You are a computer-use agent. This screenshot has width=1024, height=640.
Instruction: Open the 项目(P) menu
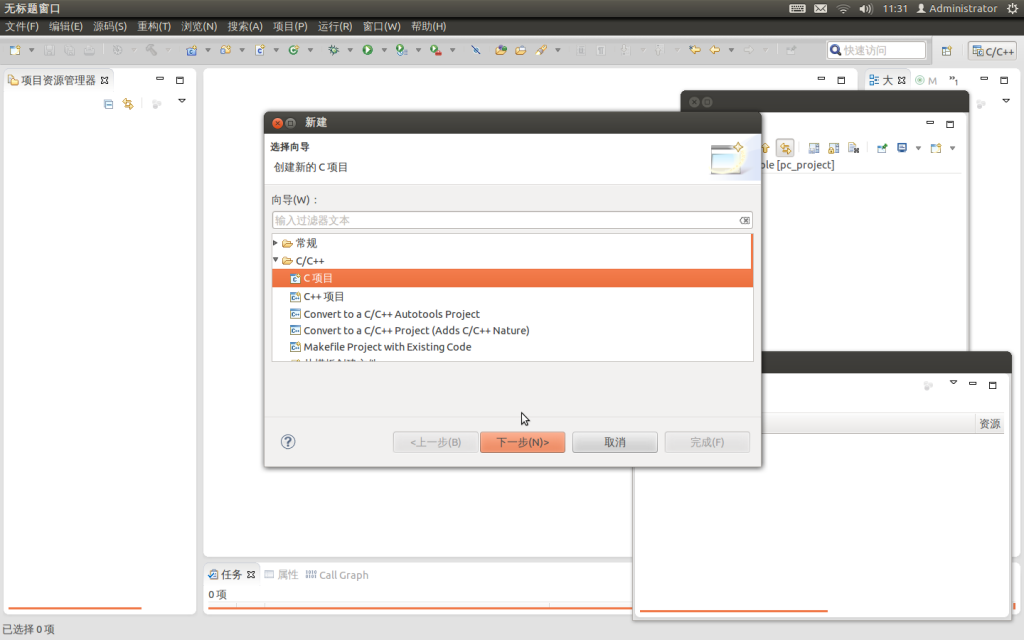pyautogui.click(x=290, y=26)
